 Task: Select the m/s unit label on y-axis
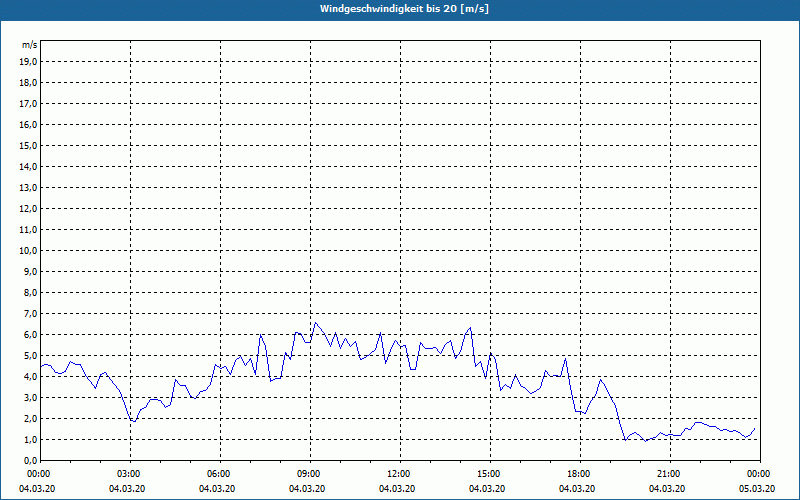click(x=29, y=45)
